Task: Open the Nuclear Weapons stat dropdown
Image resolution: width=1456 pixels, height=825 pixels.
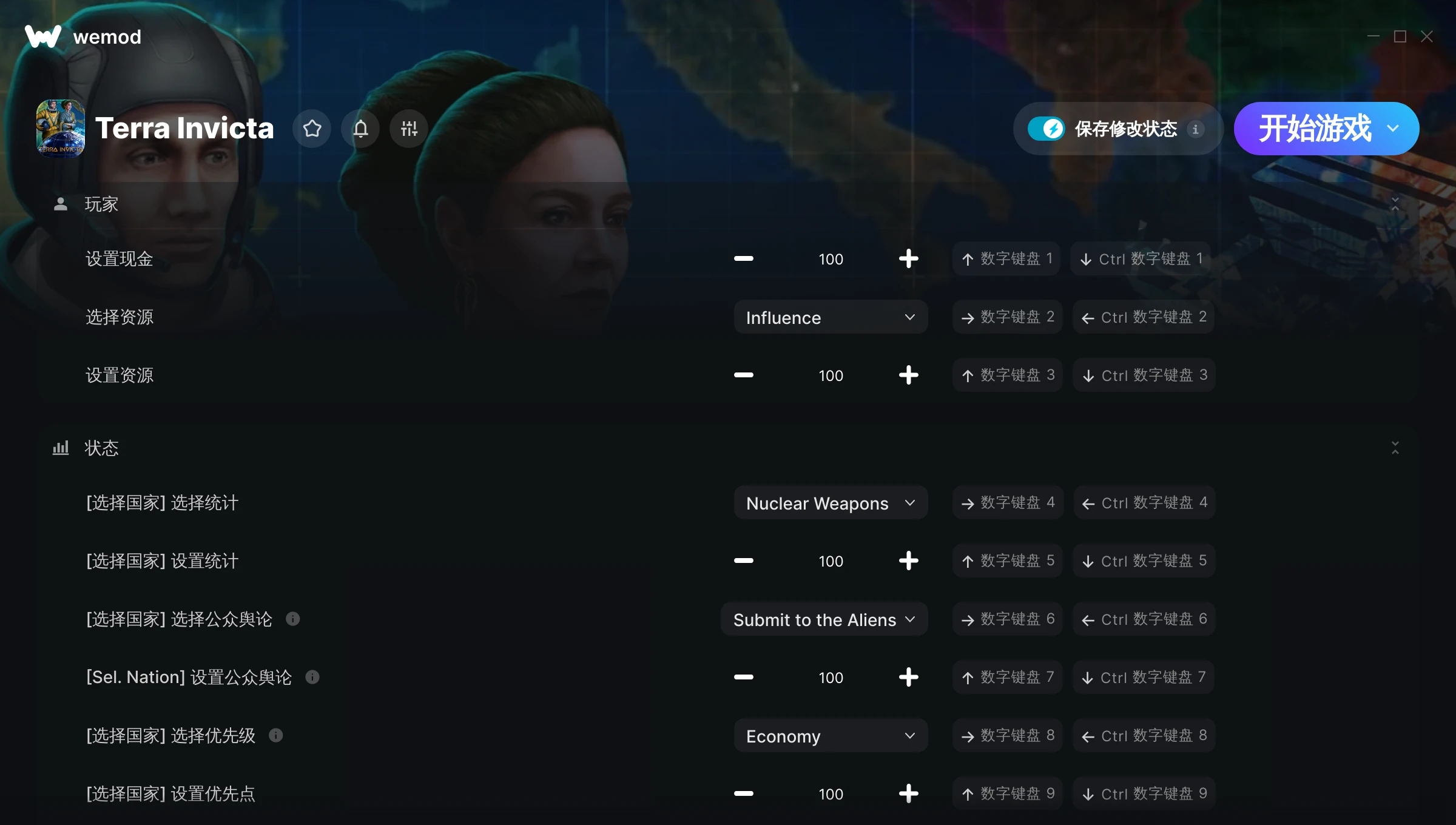Action: (x=831, y=503)
